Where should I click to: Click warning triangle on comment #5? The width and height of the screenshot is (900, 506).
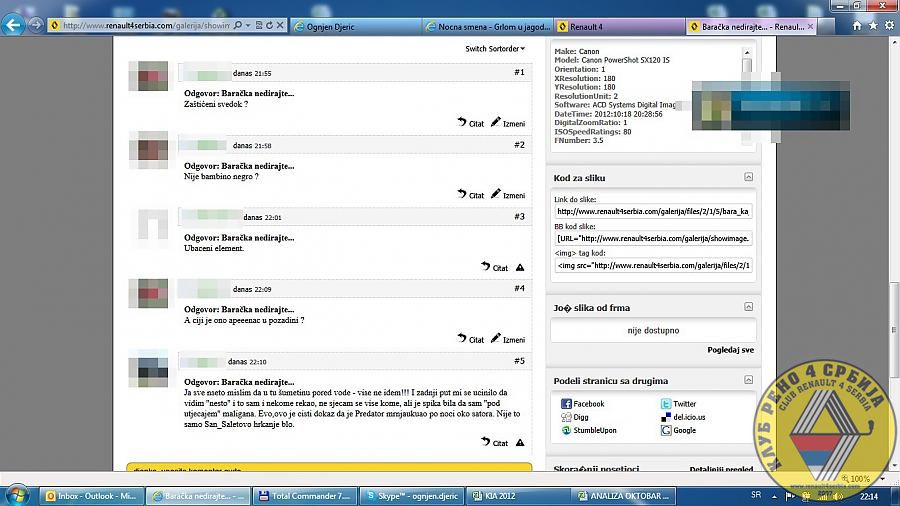[520, 442]
